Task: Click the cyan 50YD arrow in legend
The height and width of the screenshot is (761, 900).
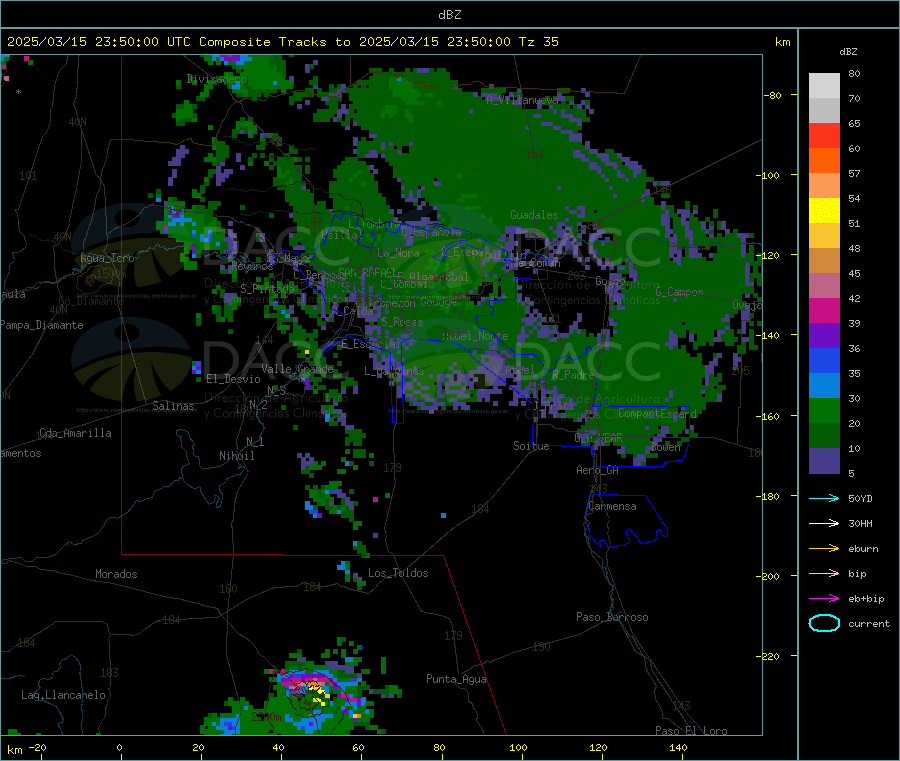Action: (x=824, y=498)
